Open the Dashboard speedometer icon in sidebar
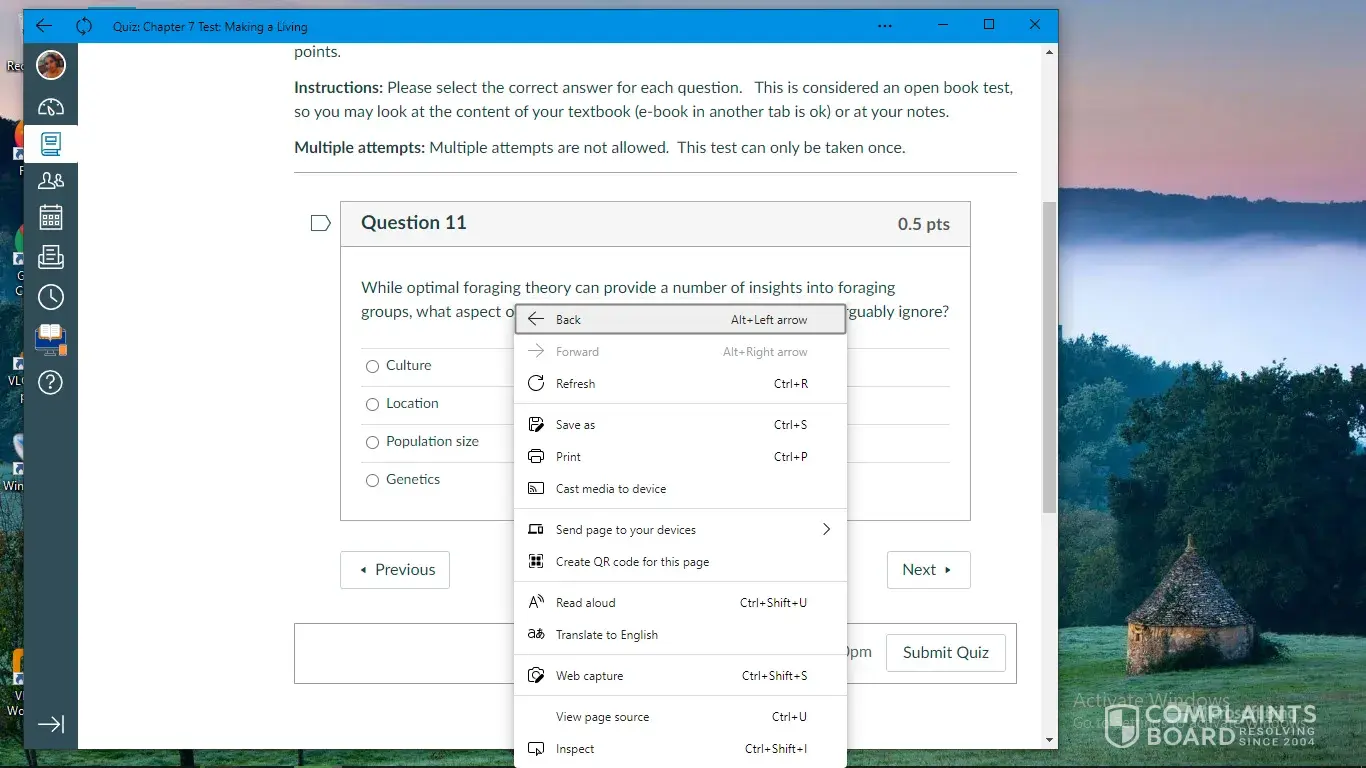This screenshot has height=768, width=1366. pyautogui.click(x=51, y=107)
